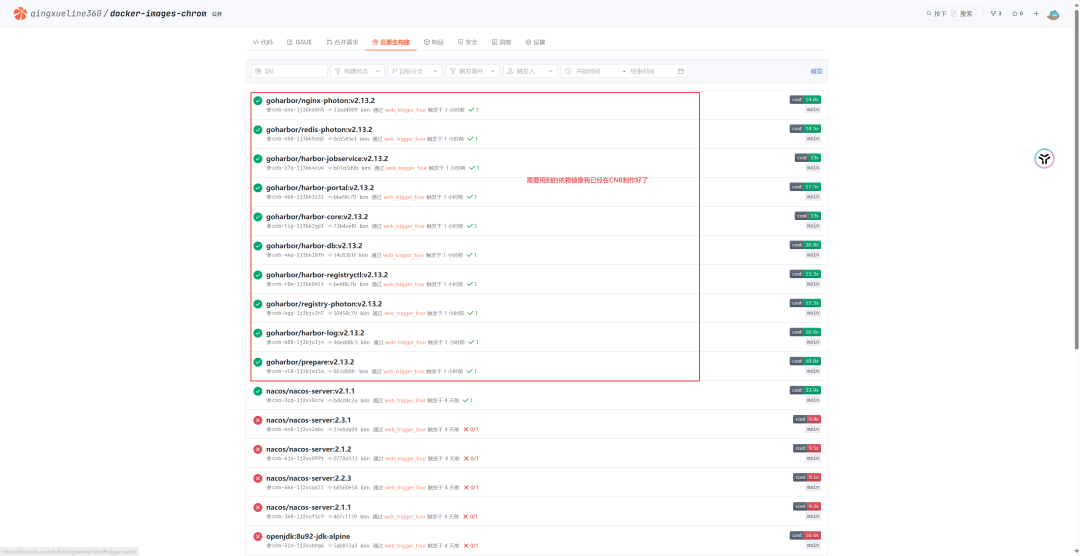Click cost badge of nginx-photon build
Viewport: 1080px width, 556px height.
pos(805,99)
